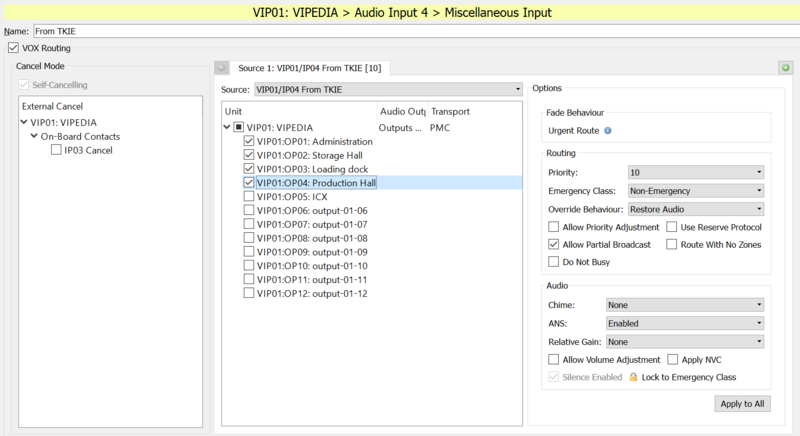This screenshot has width=800, height=436.
Task: Open the Priority dropdown
Action: [695, 173]
